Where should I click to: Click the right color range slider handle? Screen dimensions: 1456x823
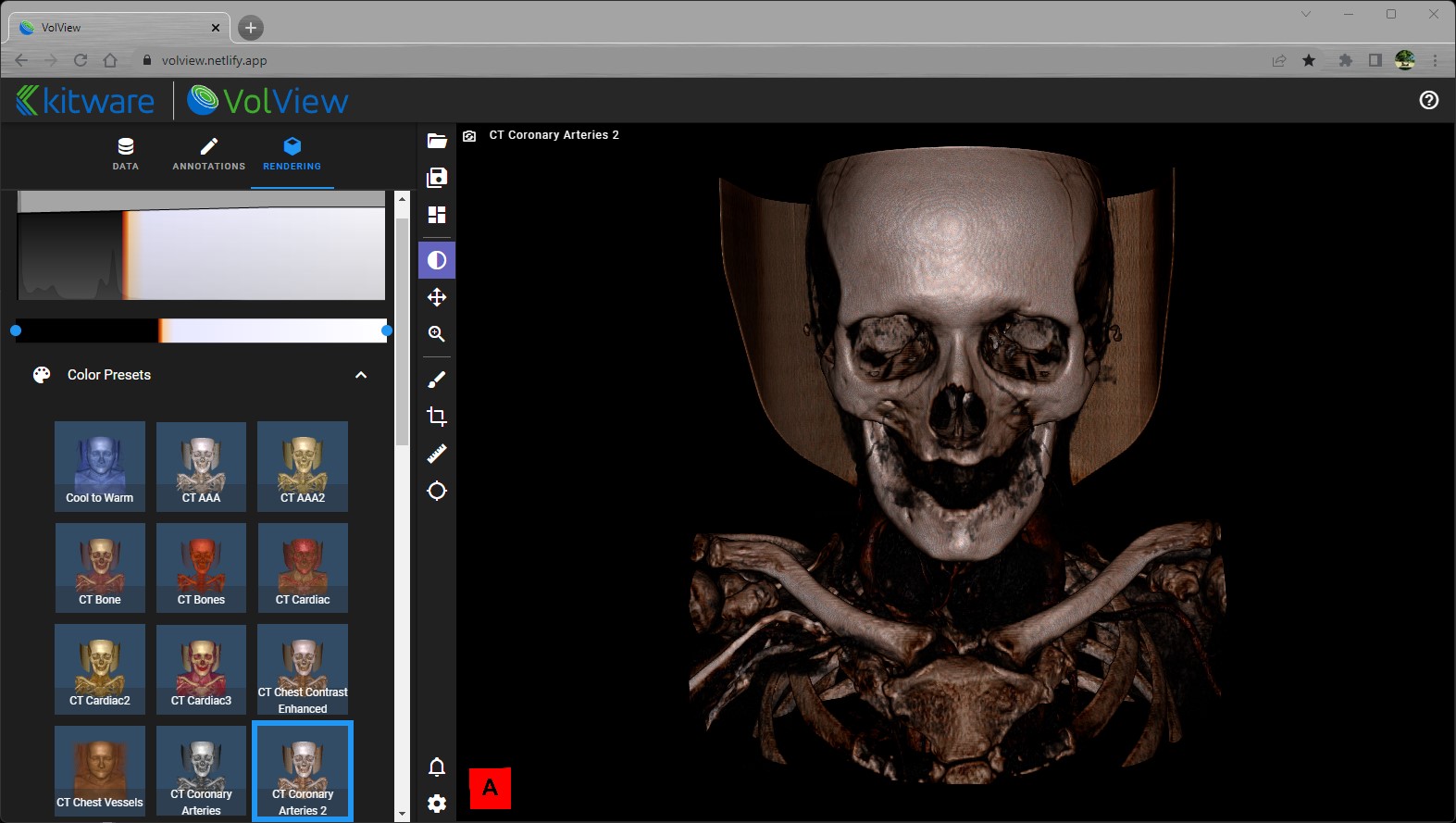click(387, 330)
